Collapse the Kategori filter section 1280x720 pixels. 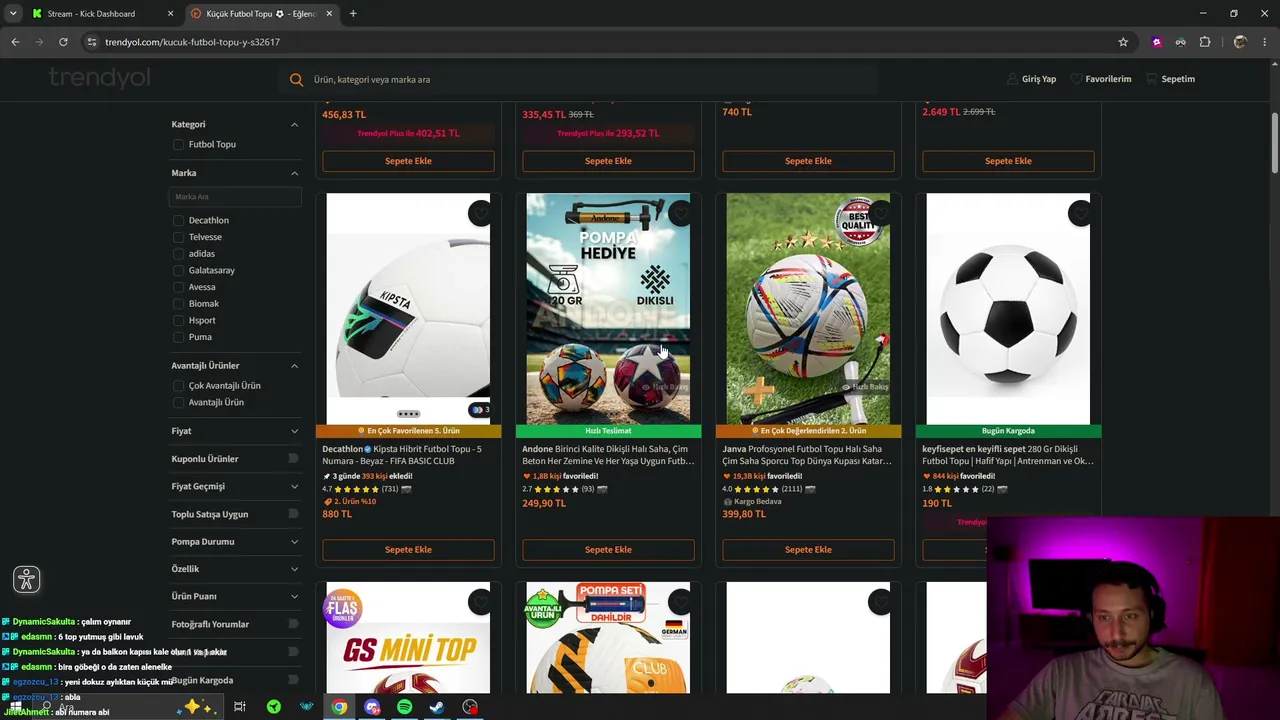(294, 125)
